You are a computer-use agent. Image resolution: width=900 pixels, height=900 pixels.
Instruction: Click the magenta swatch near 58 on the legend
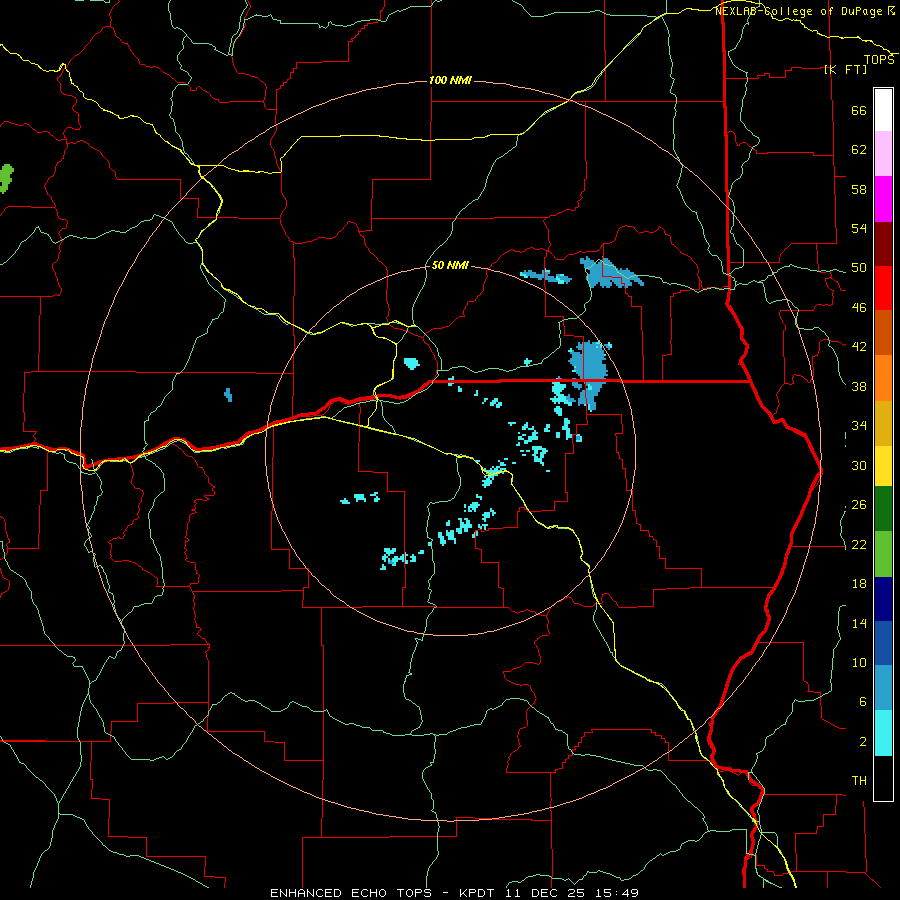pos(883,199)
